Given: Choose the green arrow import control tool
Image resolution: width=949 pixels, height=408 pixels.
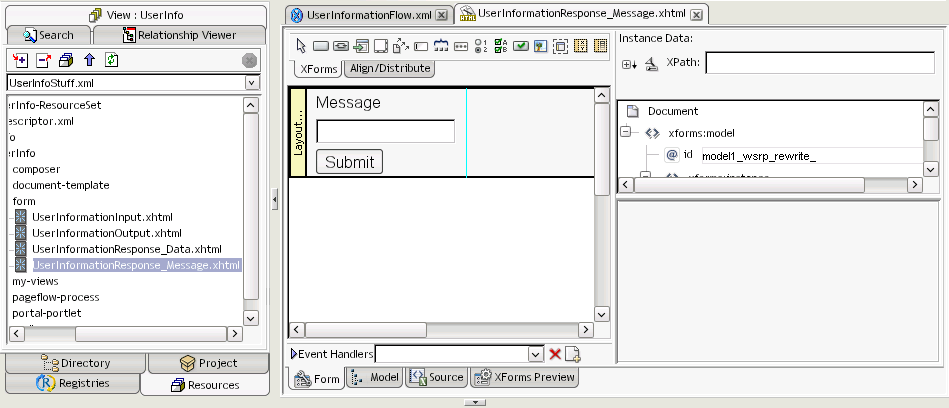Looking at the screenshot, I should [361, 46].
